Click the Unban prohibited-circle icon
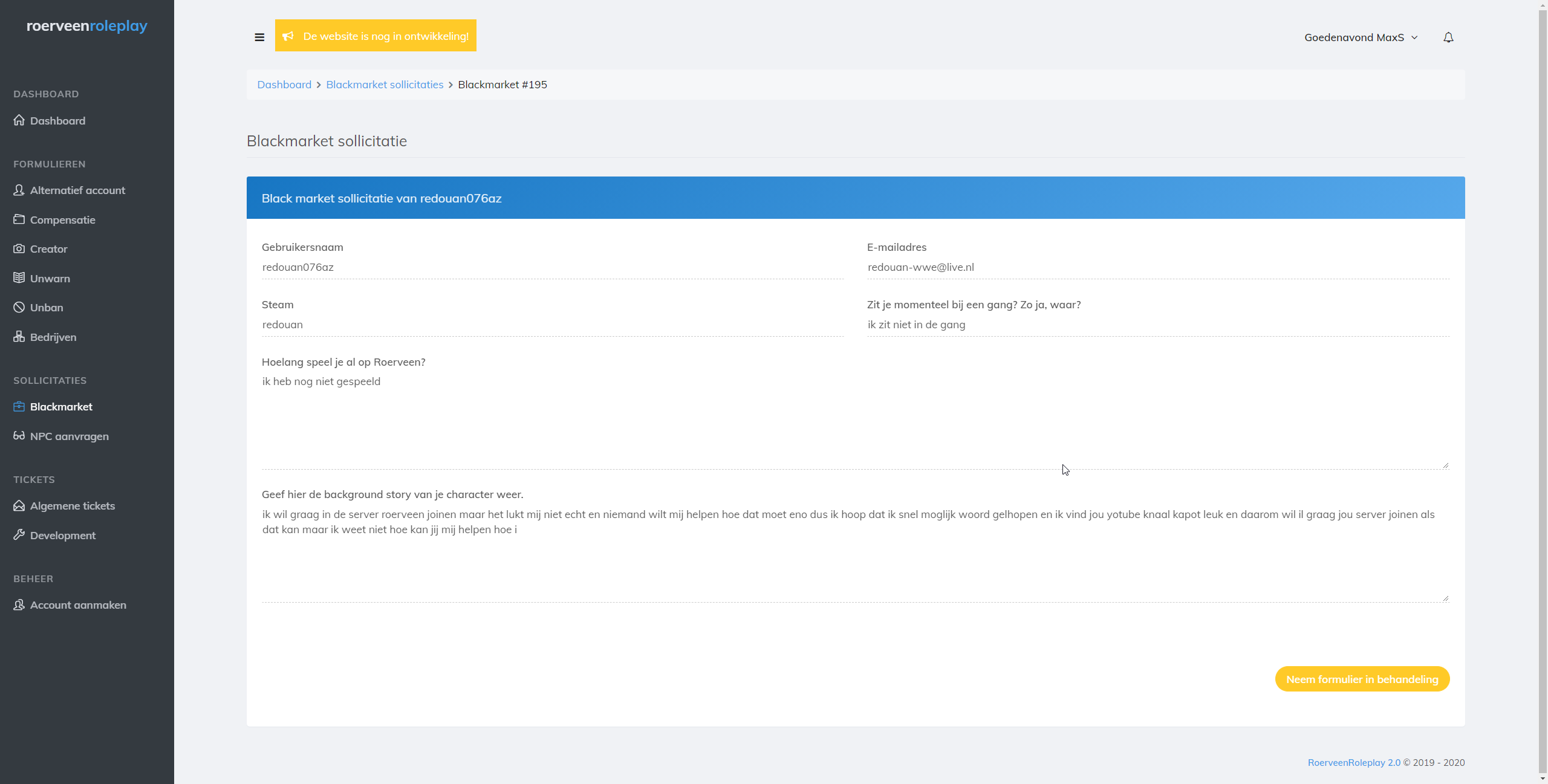The image size is (1548, 784). click(x=19, y=307)
